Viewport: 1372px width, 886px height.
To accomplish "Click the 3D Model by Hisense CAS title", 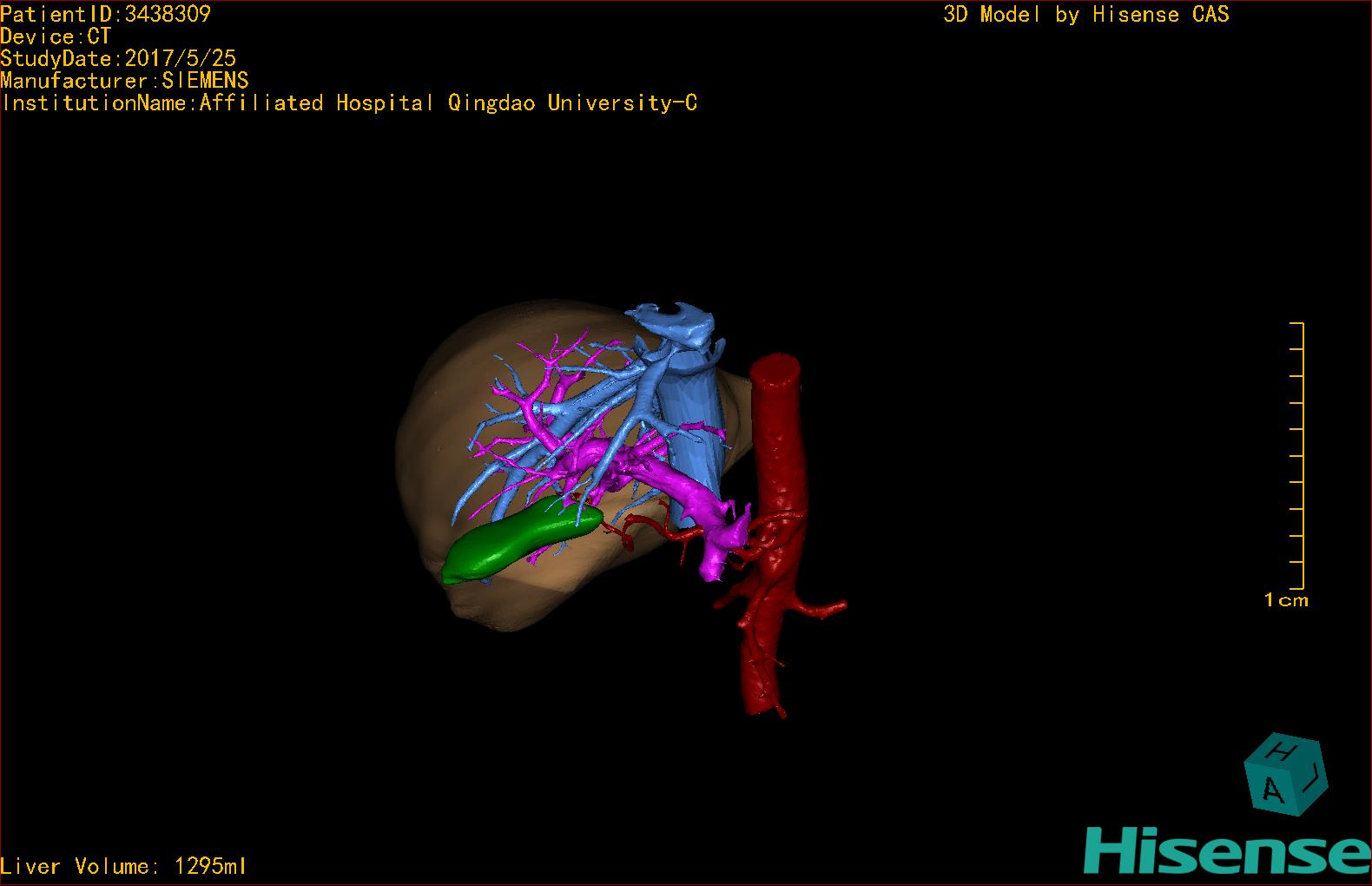I will click(1085, 14).
